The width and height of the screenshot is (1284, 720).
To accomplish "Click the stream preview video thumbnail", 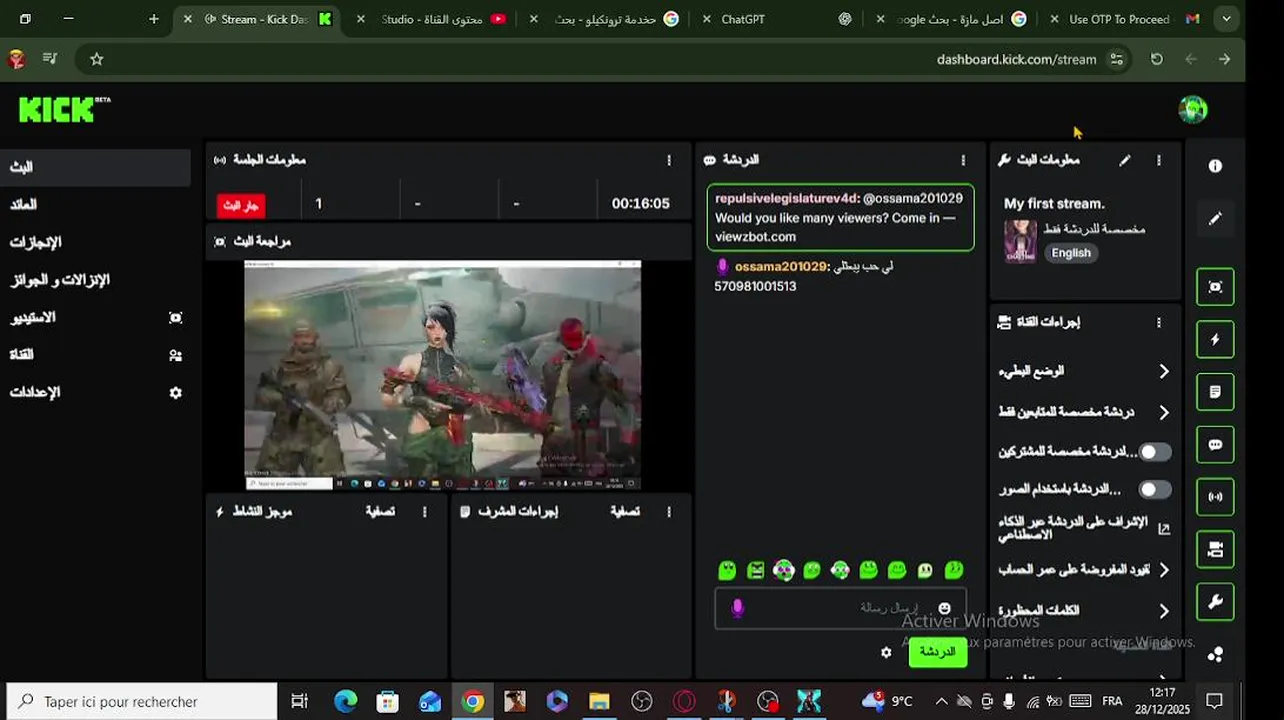I will pyautogui.click(x=443, y=375).
